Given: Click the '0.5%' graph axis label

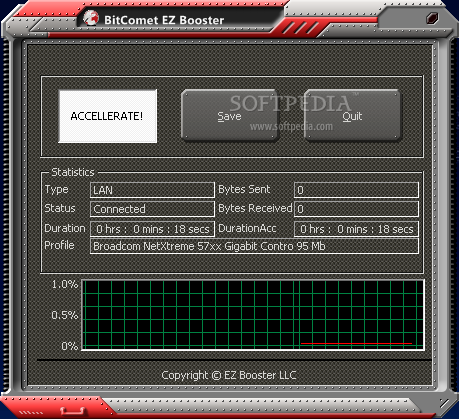Looking at the screenshot, I should 65,315.
